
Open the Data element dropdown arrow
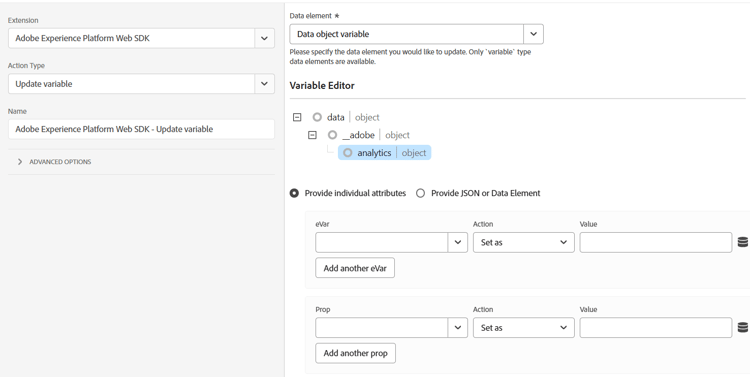tap(533, 34)
